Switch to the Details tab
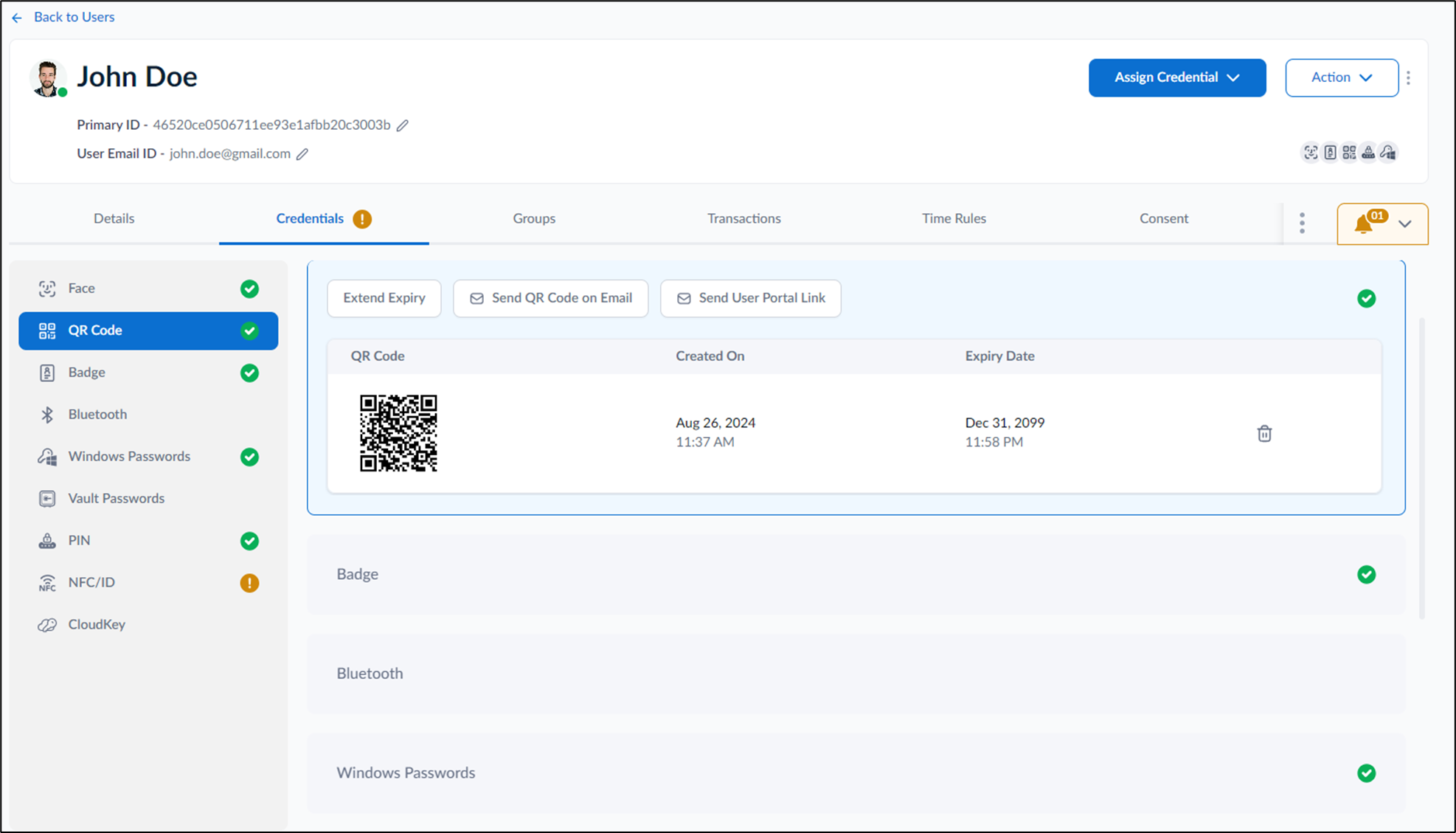1456x833 pixels. (114, 219)
